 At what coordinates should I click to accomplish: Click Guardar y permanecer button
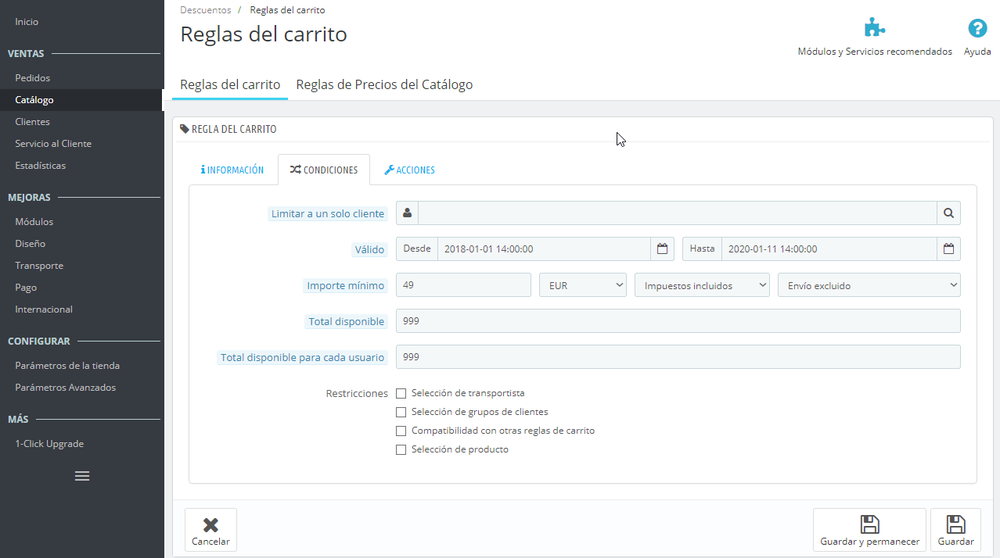(869, 530)
